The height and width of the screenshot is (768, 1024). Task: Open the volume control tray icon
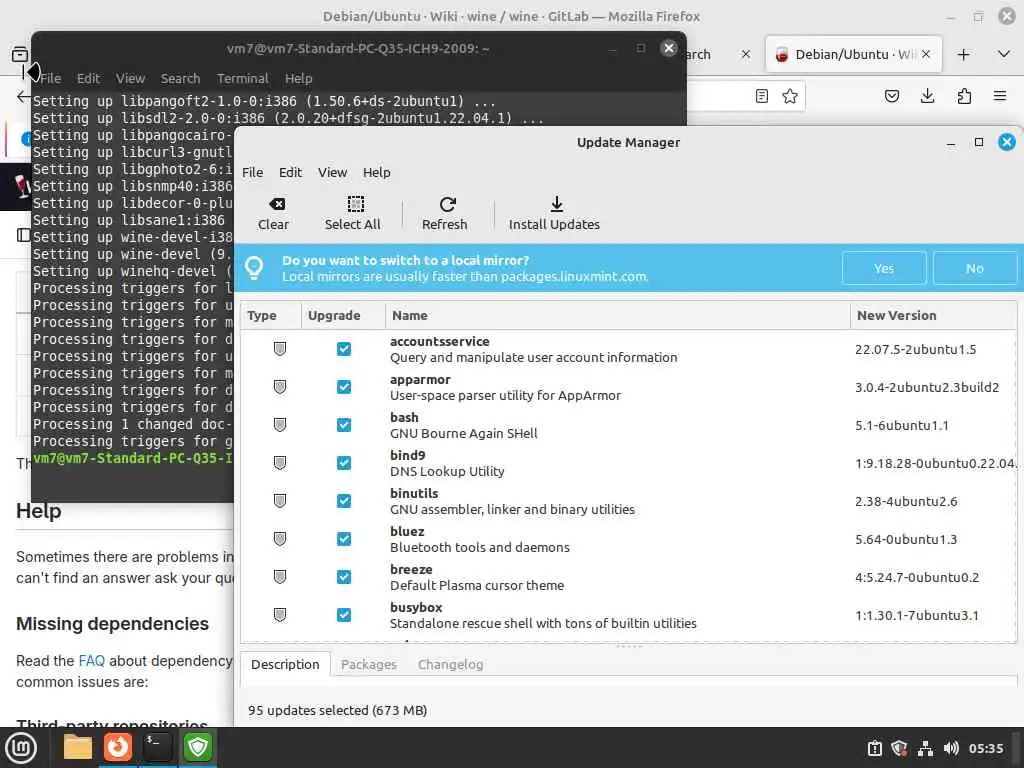pyautogui.click(x=951, y=748)
